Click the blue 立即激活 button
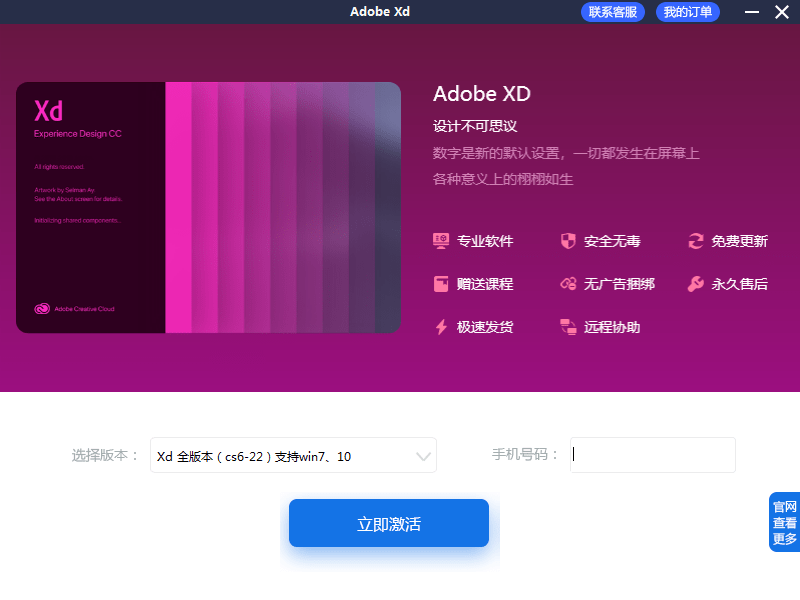This screenshot has height=600, width=800. point(389,523)
